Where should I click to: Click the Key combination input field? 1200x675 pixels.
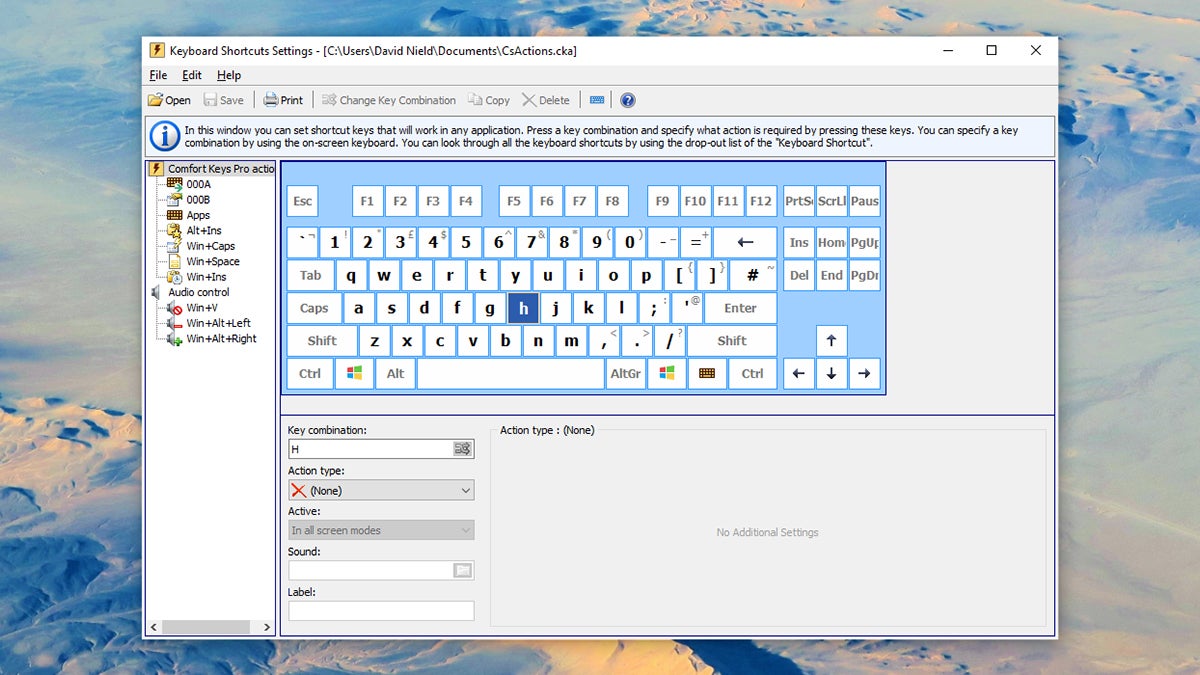click(370, 449)
